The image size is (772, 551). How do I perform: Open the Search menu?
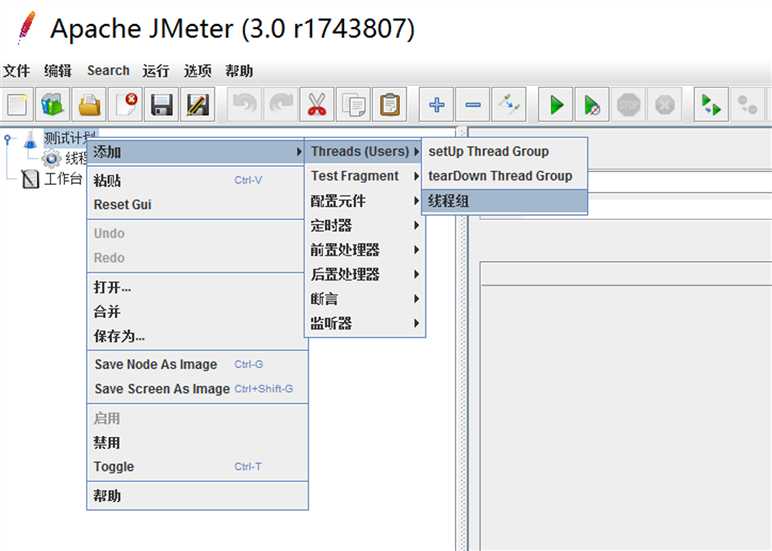[x=108, y=71]
